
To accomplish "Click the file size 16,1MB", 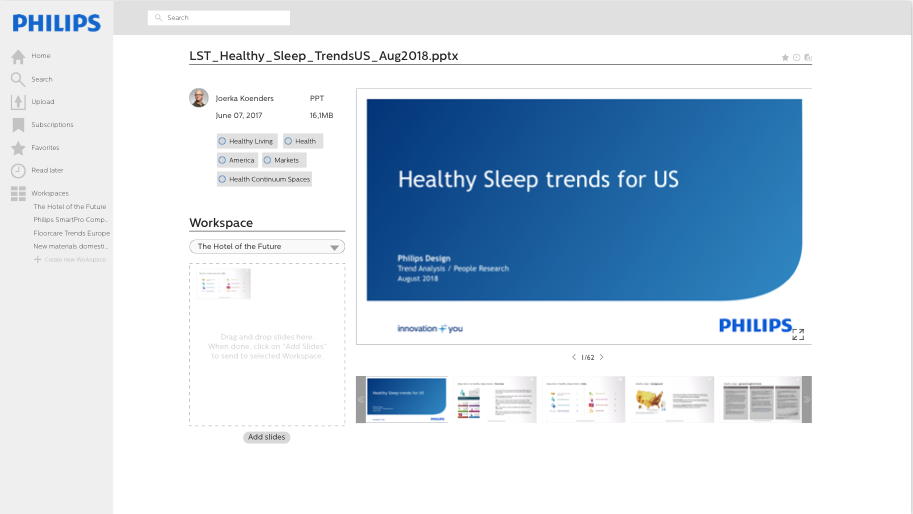I will click(x=321, y=116).
